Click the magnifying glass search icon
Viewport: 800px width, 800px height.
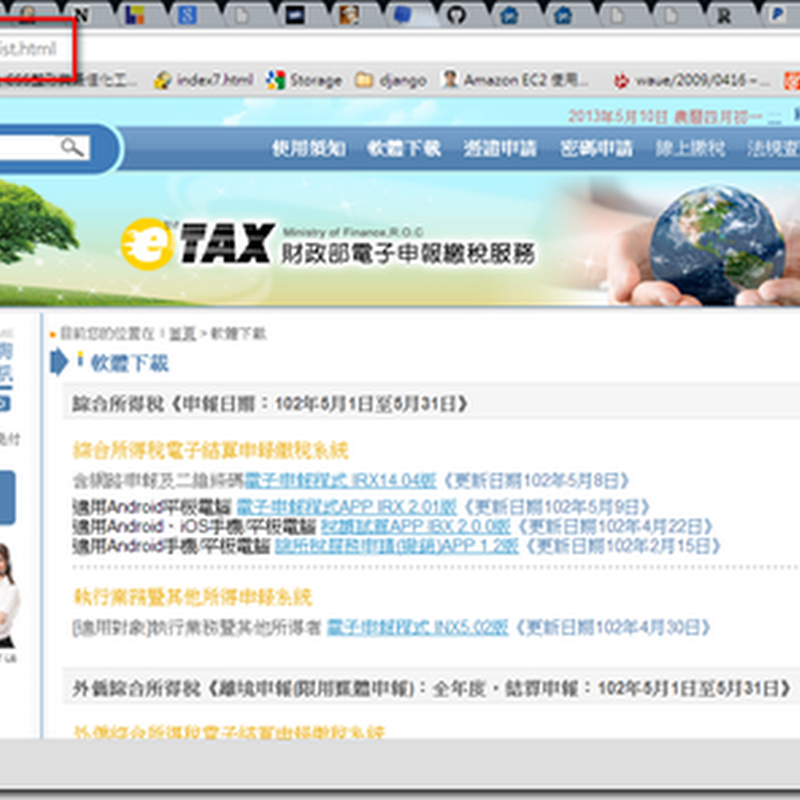(68, 146)
